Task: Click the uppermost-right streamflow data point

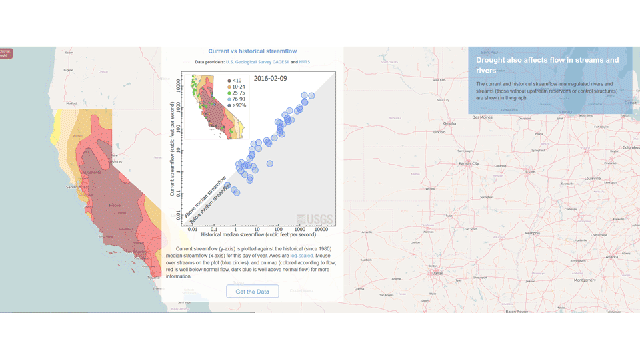Action: (x=312, y=96)
